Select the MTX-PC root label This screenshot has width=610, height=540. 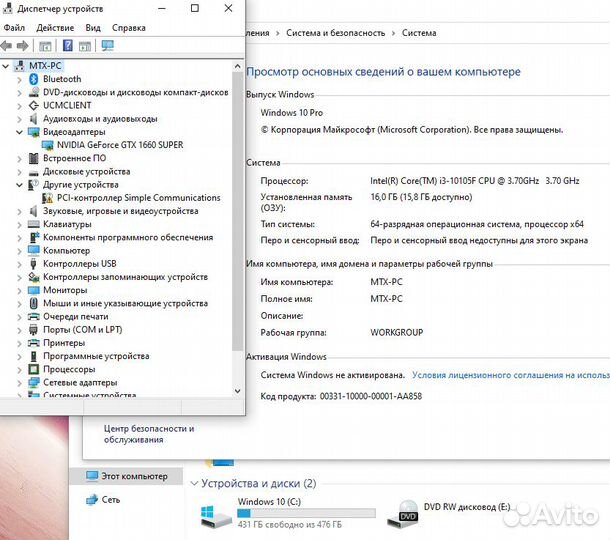tap(46, 66)
